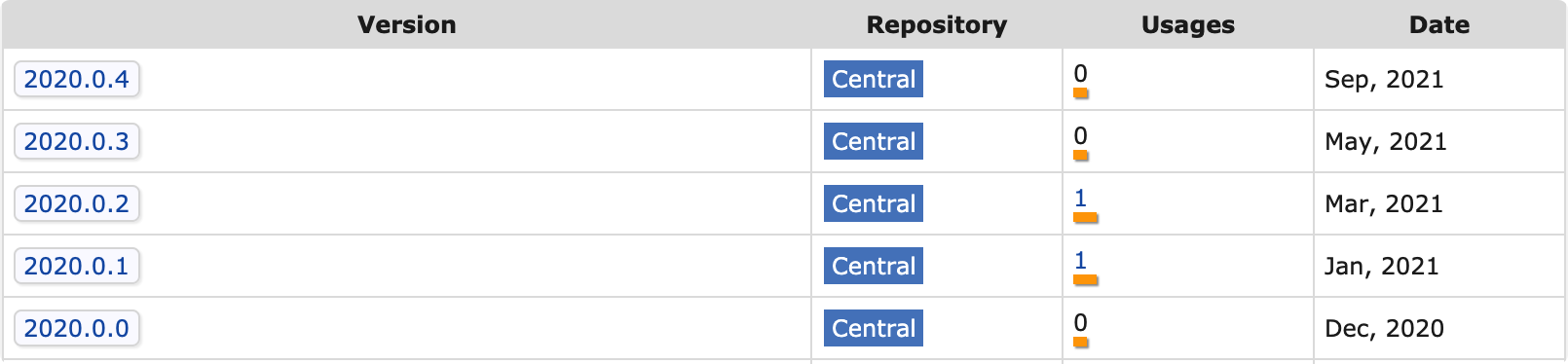Open the 1 usage link for 2020.0.2
This screenshot has width=1568, height=364.
tap(1080, 198)
